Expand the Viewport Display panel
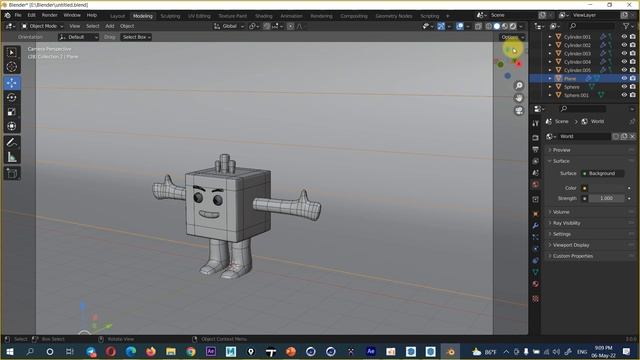This screenshot has height=360, width=640. click(x=589, y=245)
